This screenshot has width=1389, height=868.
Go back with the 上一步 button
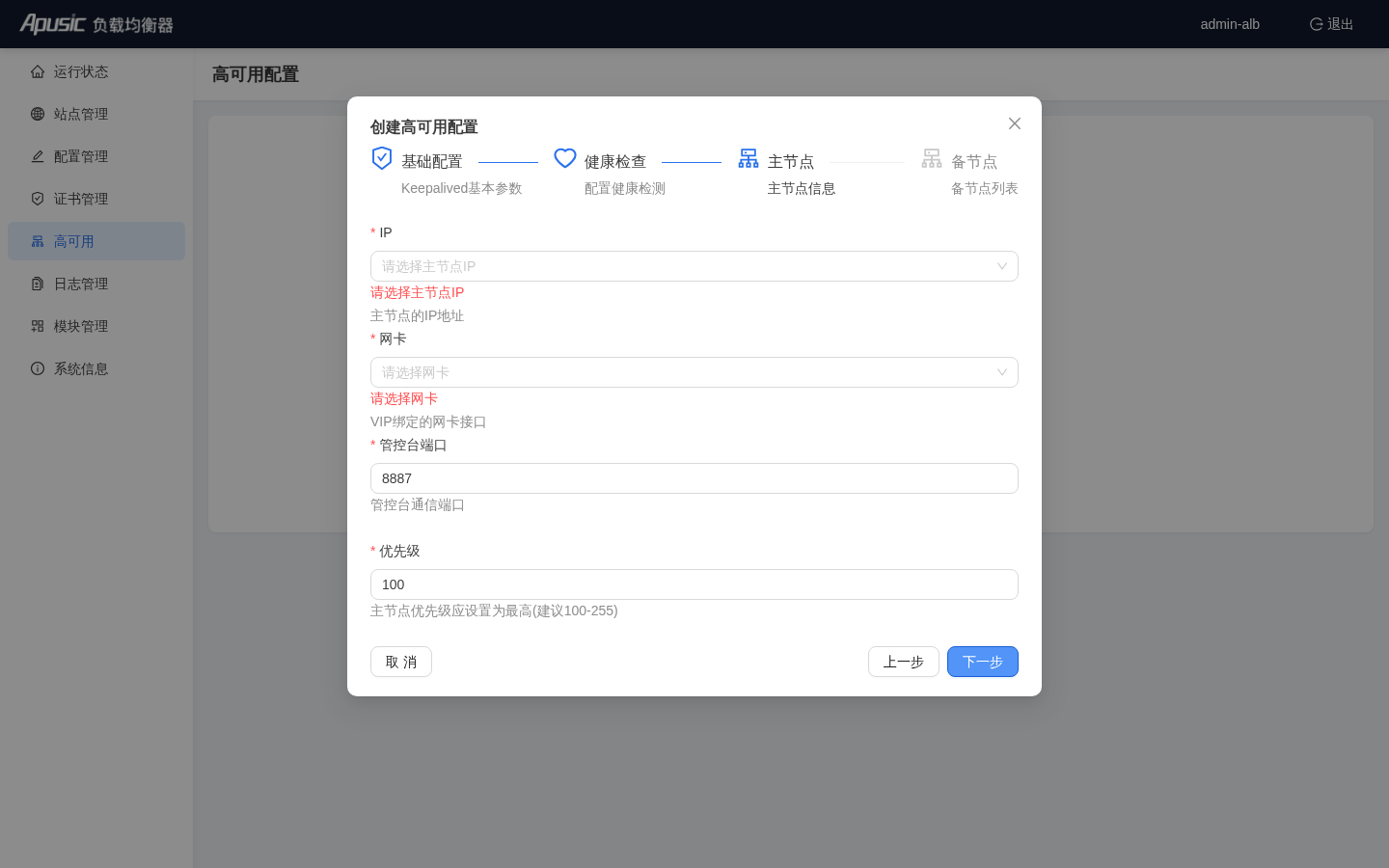pos(904,662)
